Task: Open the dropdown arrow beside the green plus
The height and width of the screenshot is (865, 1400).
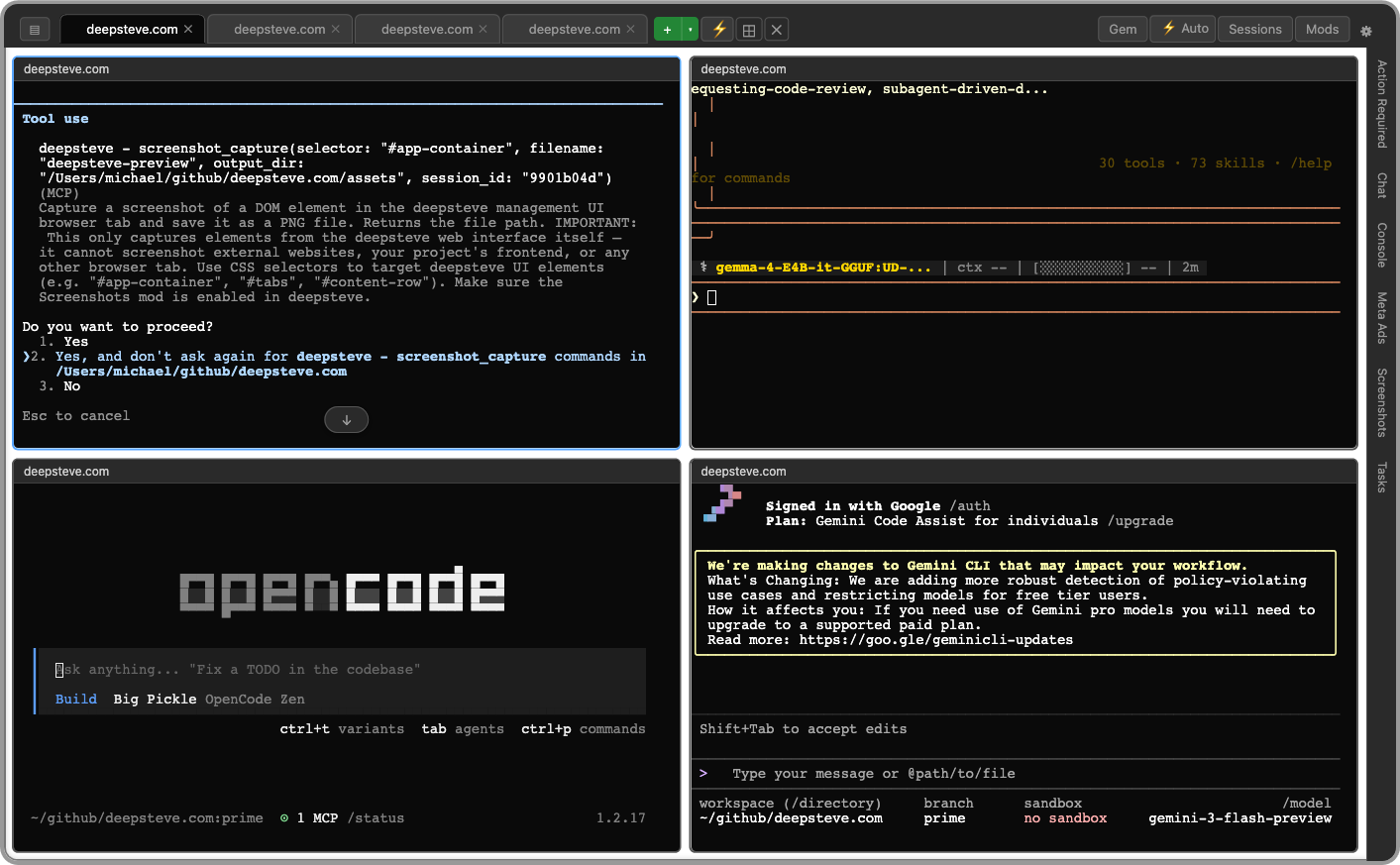Action: pos(690,30)
